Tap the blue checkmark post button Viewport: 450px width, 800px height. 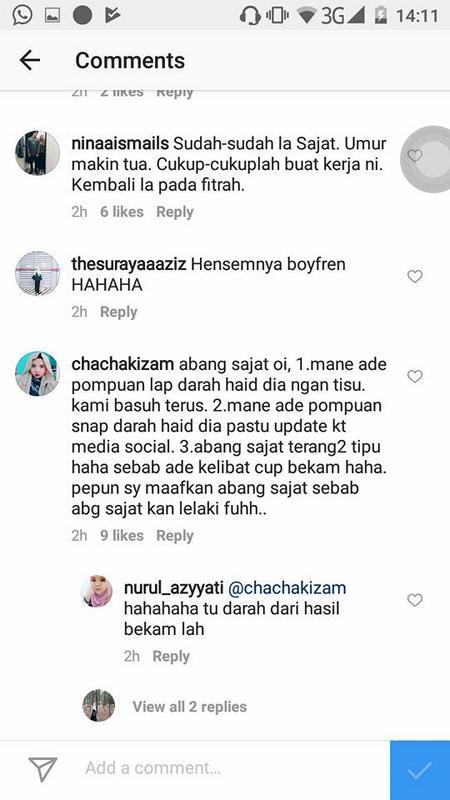point(420,770)
